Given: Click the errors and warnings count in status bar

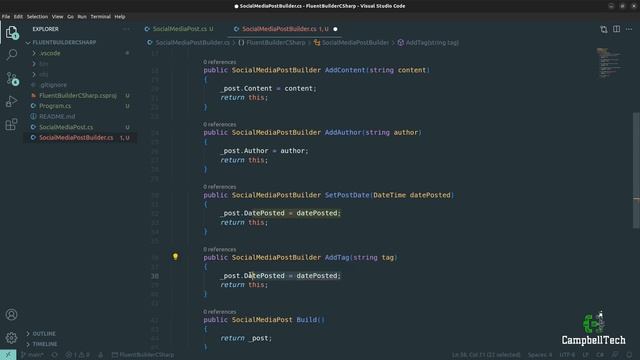Looking at the screenshot, I should 78,355.
